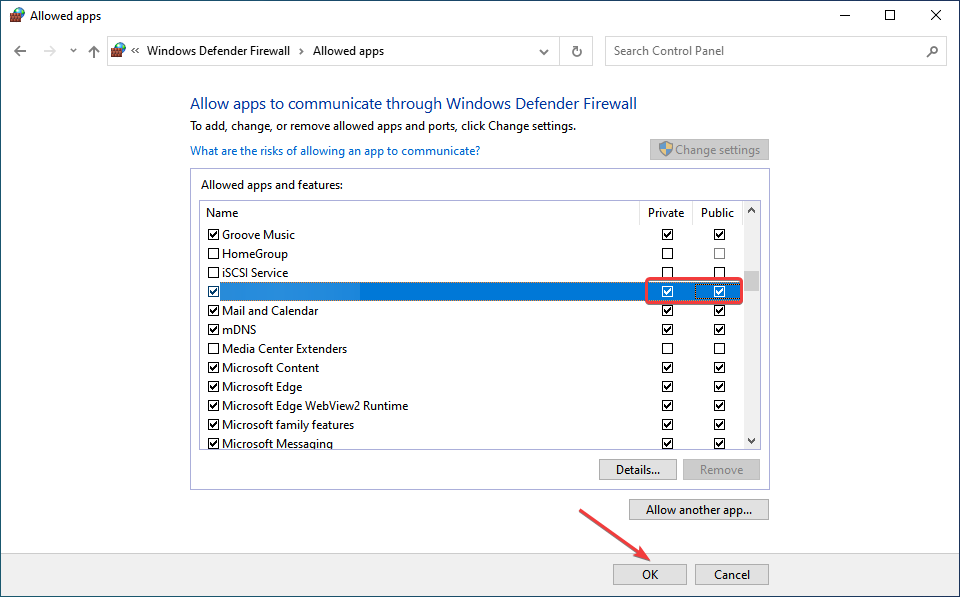The width and height of the screenshot is (960, 597).
Task: Focus the Search Control Panel field
Action: 765,51
